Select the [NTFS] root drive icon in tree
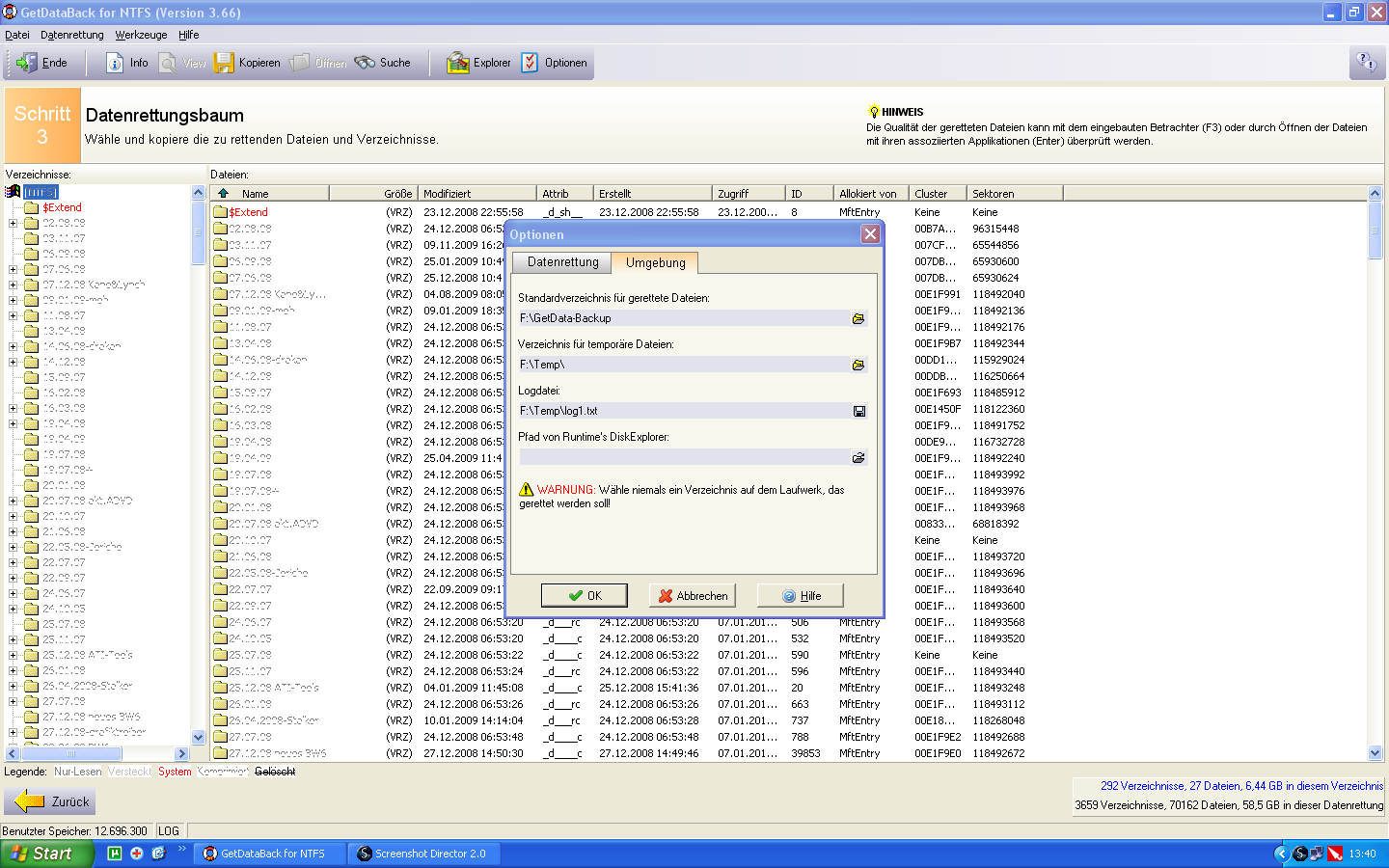 pyautogui.click(x=14, y=192)
